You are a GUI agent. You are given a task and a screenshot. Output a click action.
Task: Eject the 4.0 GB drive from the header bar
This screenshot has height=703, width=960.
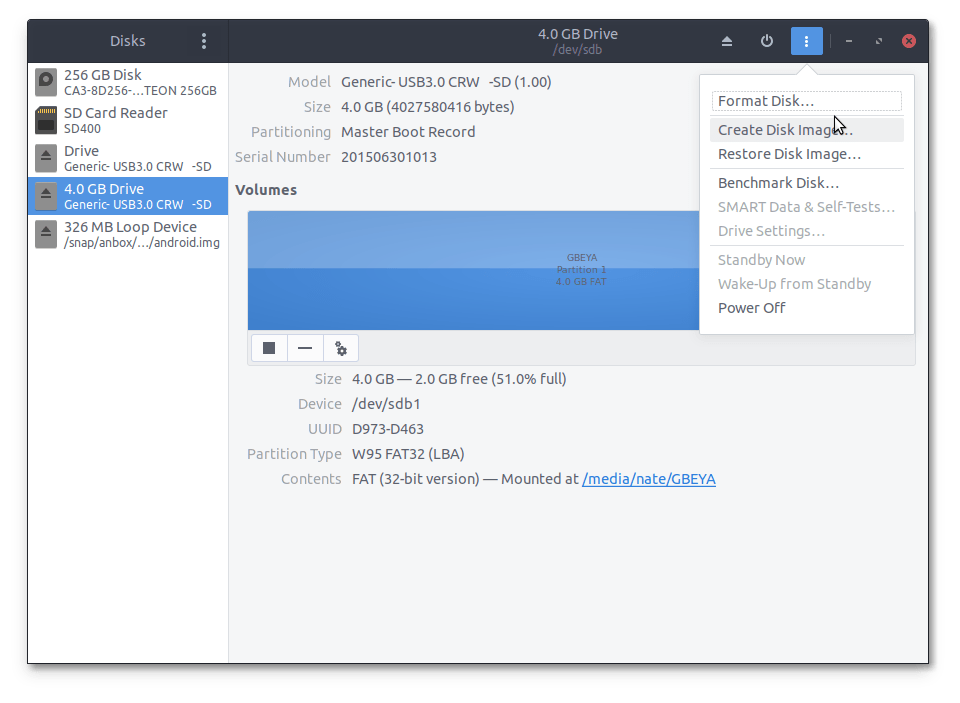click(x=727, y=40)
